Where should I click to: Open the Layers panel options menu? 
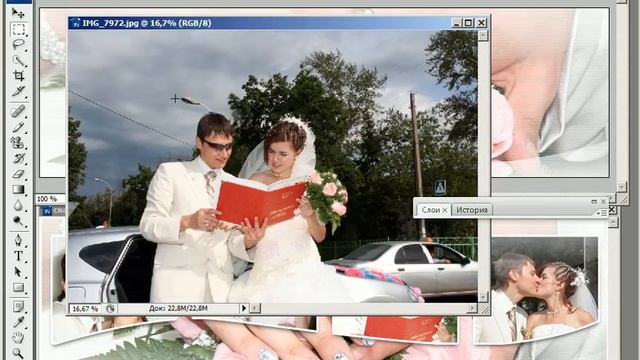click(x=601, y=213)
